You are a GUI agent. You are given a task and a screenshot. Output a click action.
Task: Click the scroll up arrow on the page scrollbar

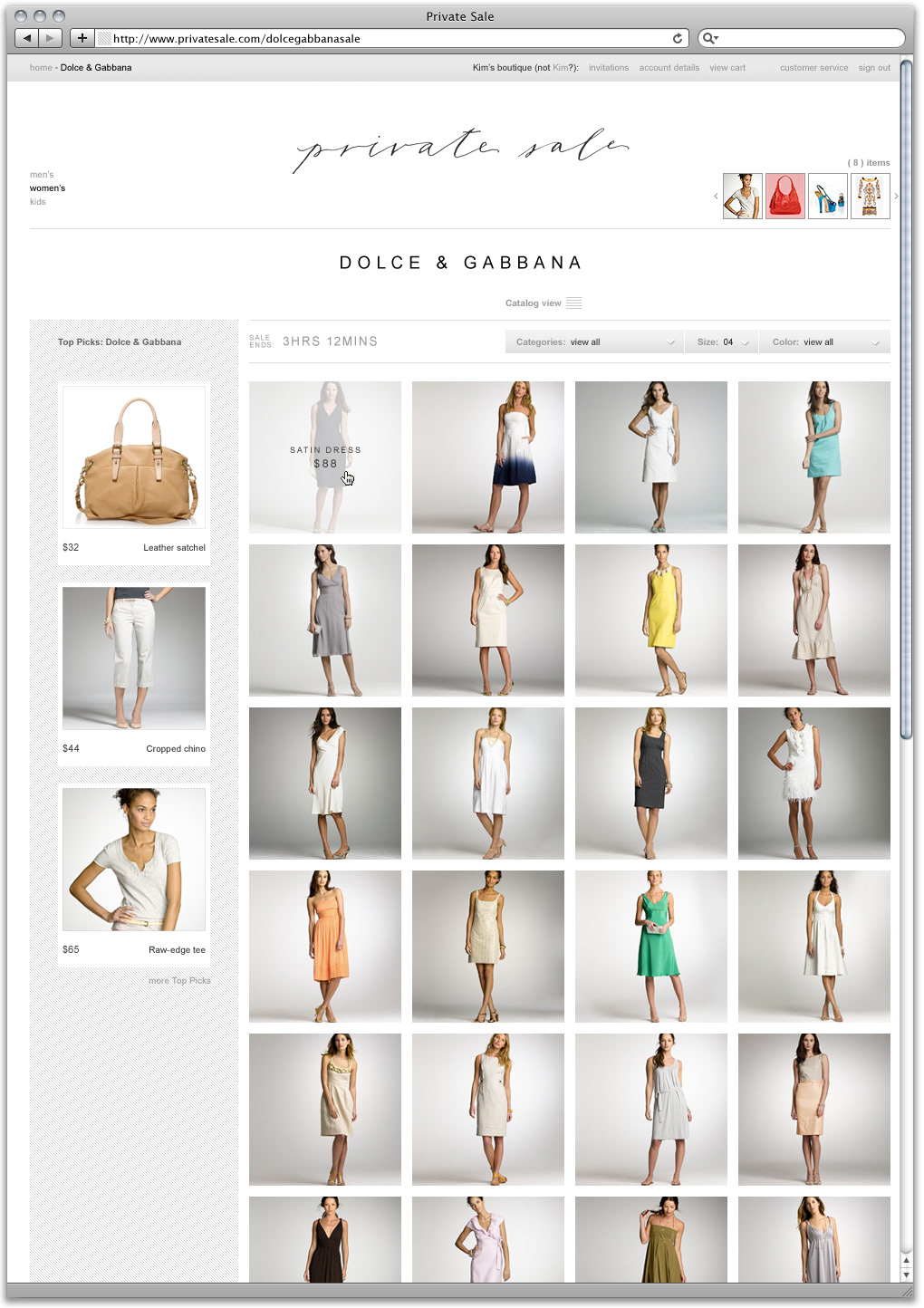906,1261
